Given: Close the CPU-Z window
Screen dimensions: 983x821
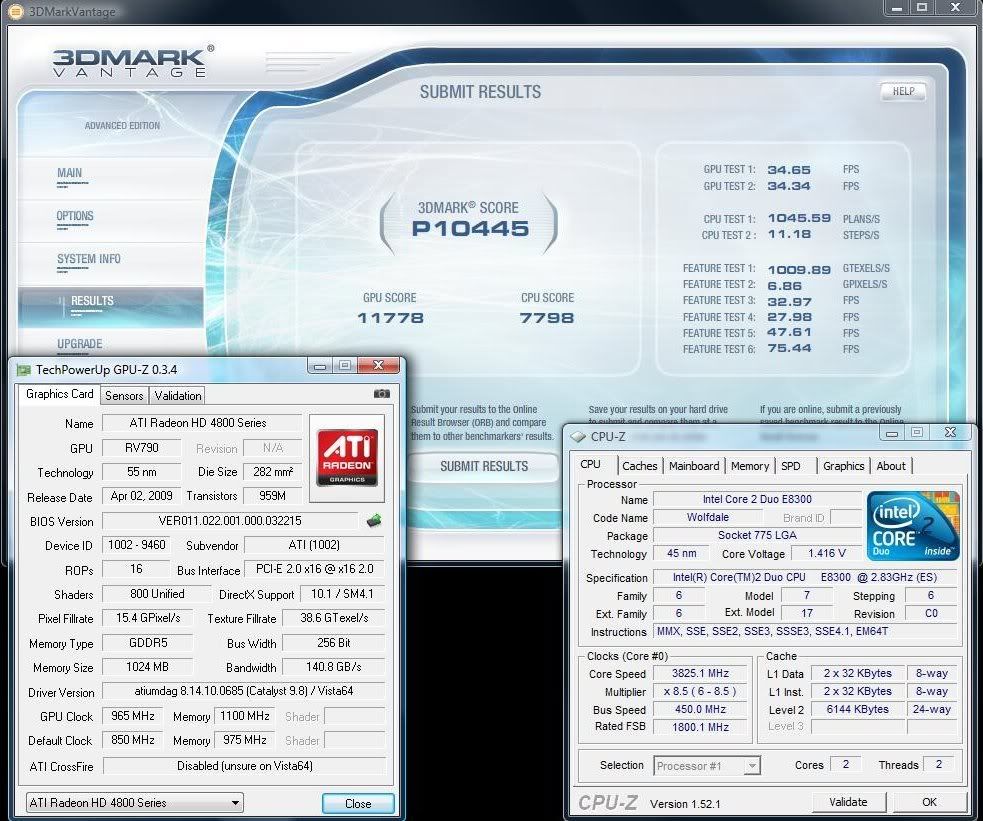Looking at the screenshot, I should click(950, 432).
